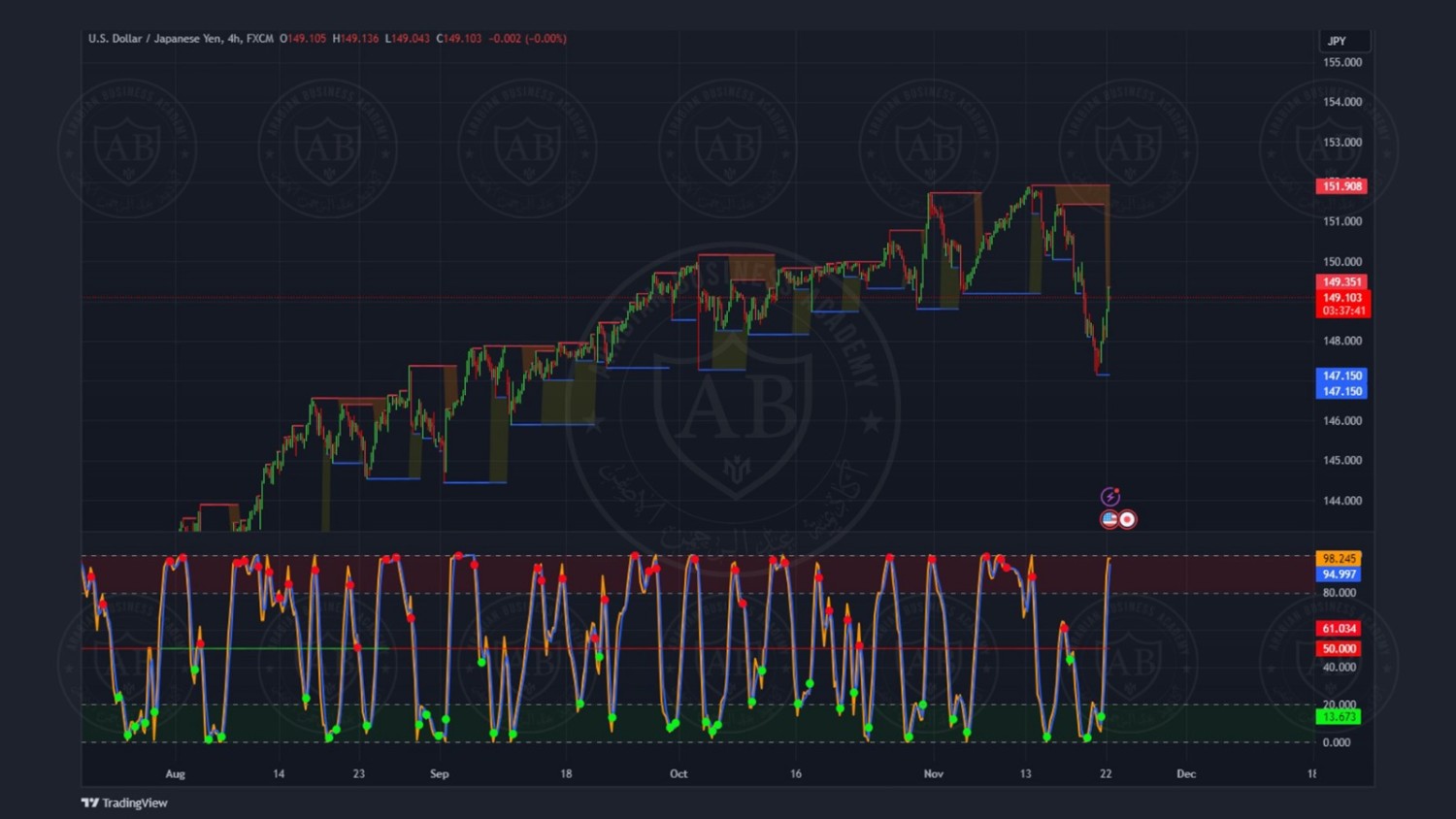
Task: Click the blue 94.997 indicator label
Action: pos(1339,574)
